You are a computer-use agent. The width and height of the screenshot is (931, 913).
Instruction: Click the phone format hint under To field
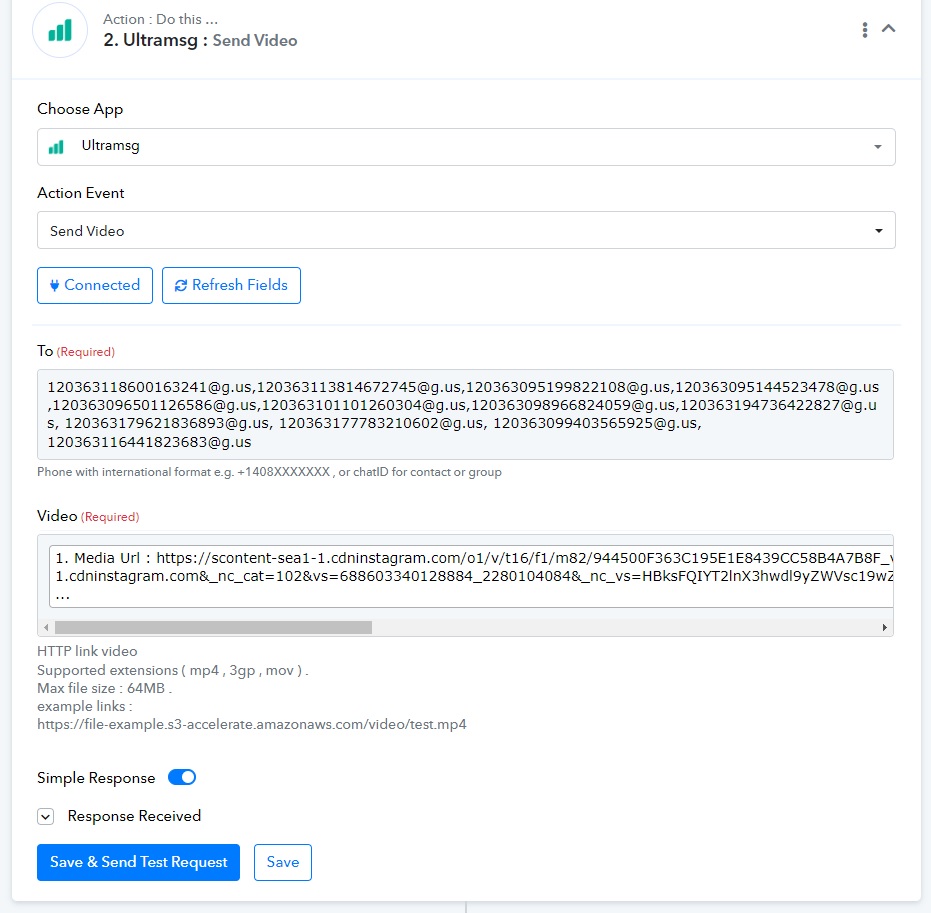point(269,472)
